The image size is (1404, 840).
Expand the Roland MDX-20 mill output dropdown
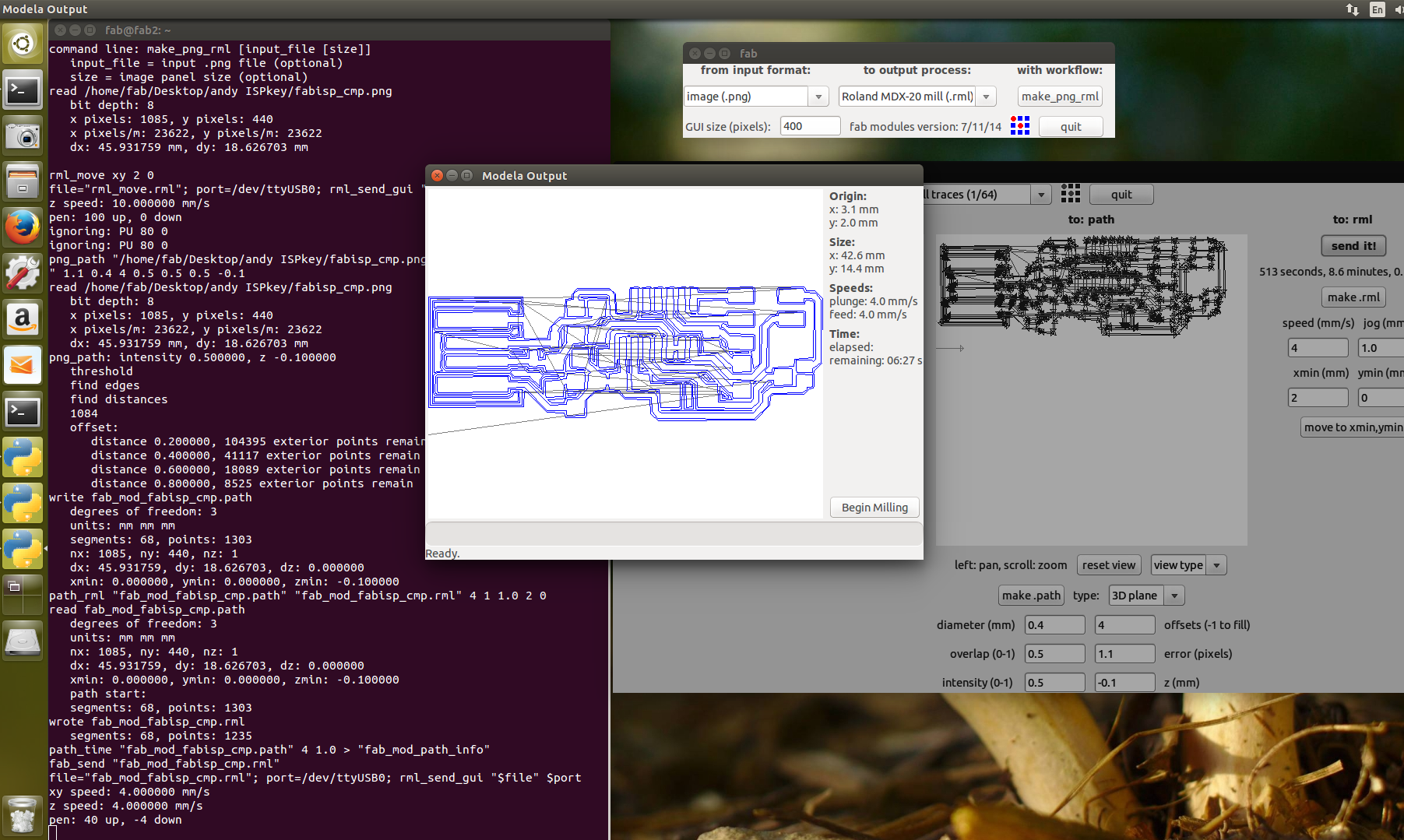pyautogui.click(x=986, y=97)
